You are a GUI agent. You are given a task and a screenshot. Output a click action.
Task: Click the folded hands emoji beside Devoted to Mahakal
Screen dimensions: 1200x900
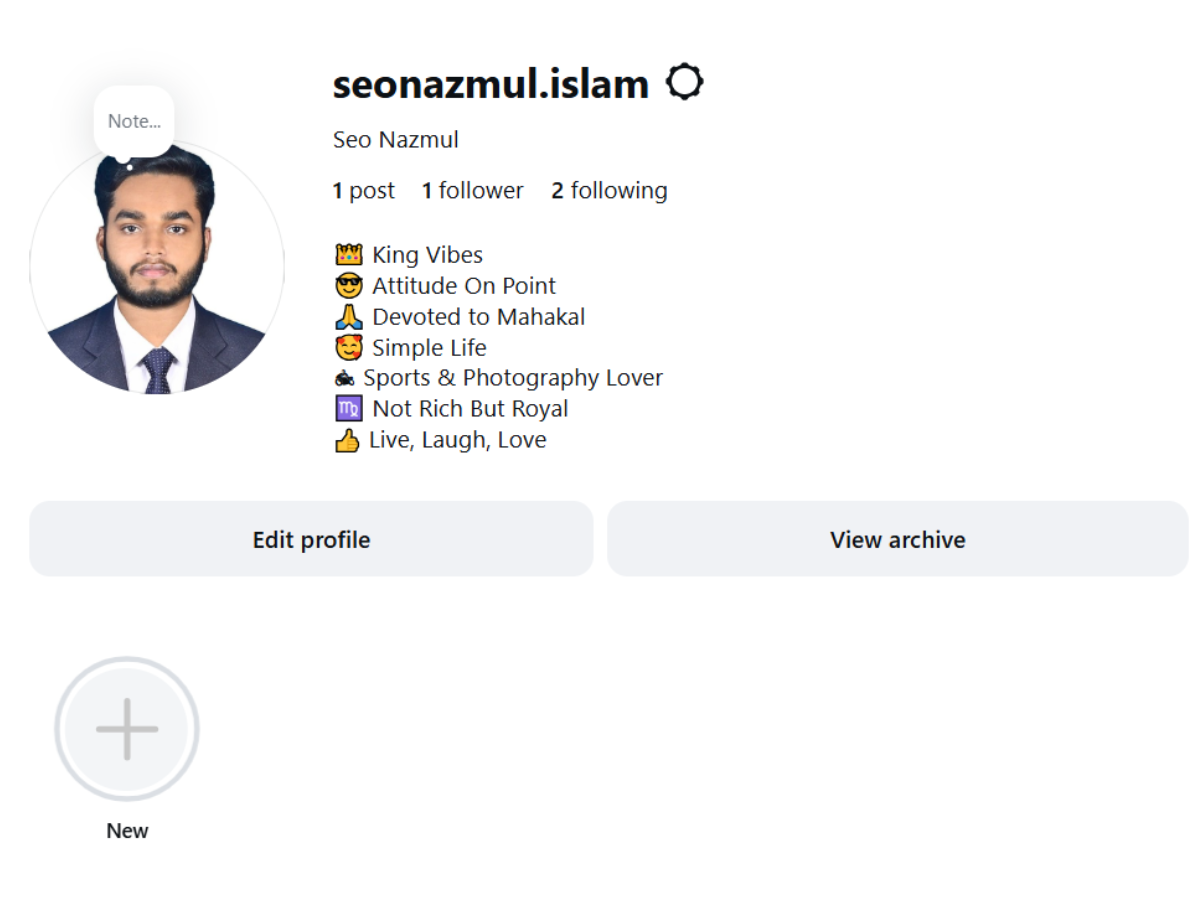coord(348,316)
